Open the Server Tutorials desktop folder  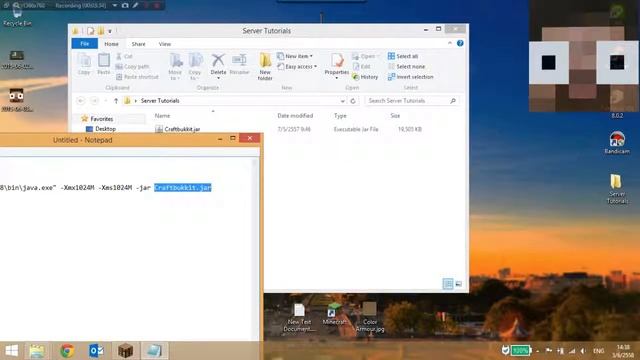617,189
